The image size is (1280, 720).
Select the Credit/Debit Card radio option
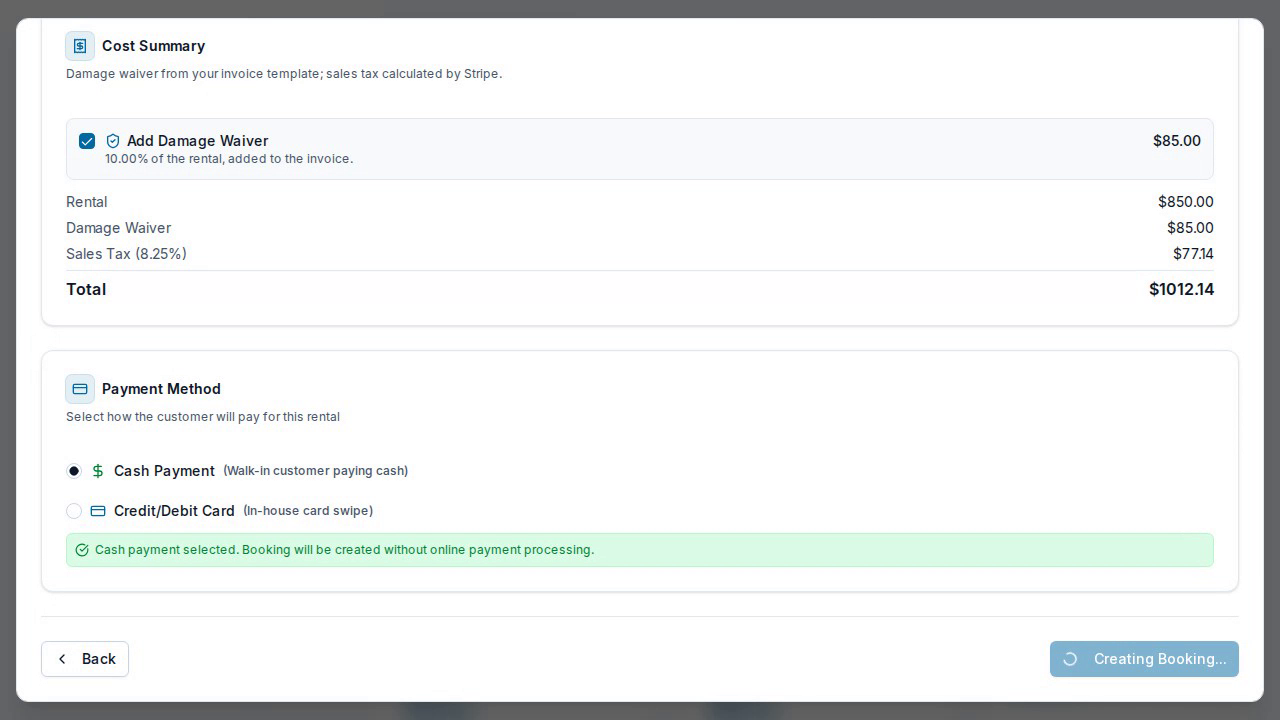[74, 511]
